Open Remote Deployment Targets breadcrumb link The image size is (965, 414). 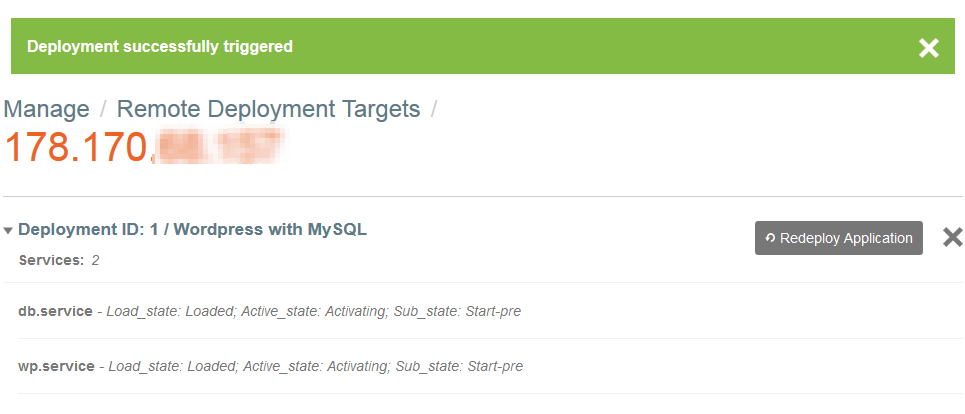pos(268,109)
